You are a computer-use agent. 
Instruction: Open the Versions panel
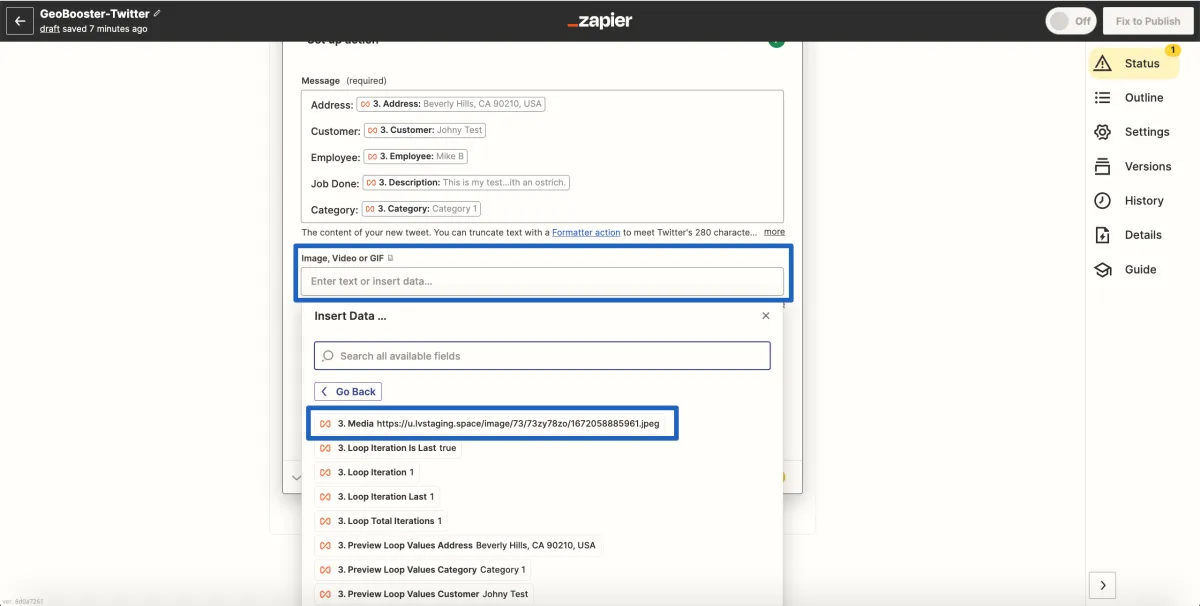click(x=1134, y=166)
